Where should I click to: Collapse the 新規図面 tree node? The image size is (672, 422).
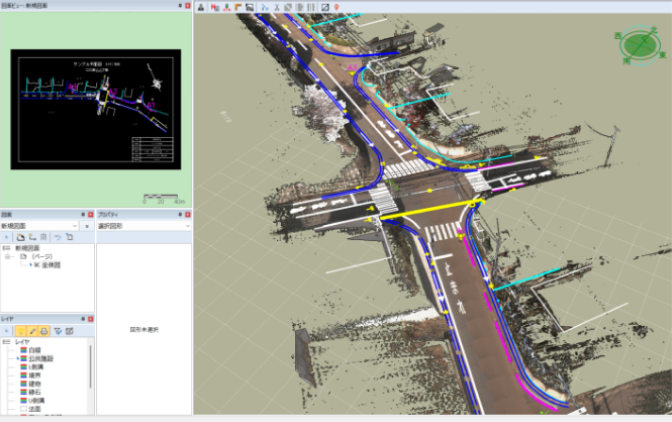[x=8, y=248]
